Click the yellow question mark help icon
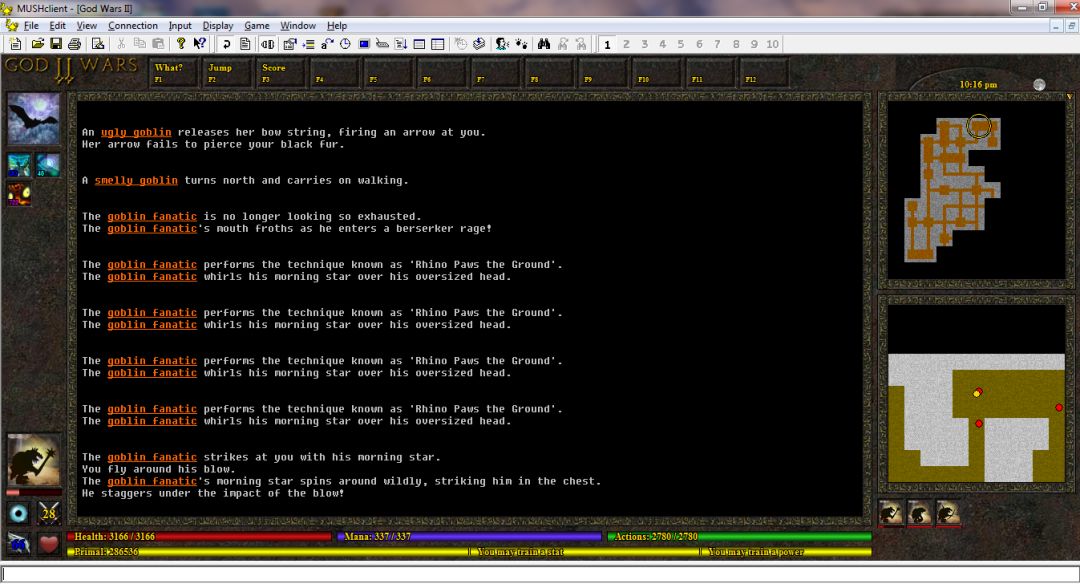Viewport: 1080px width, 584px height. click(180, 44)
